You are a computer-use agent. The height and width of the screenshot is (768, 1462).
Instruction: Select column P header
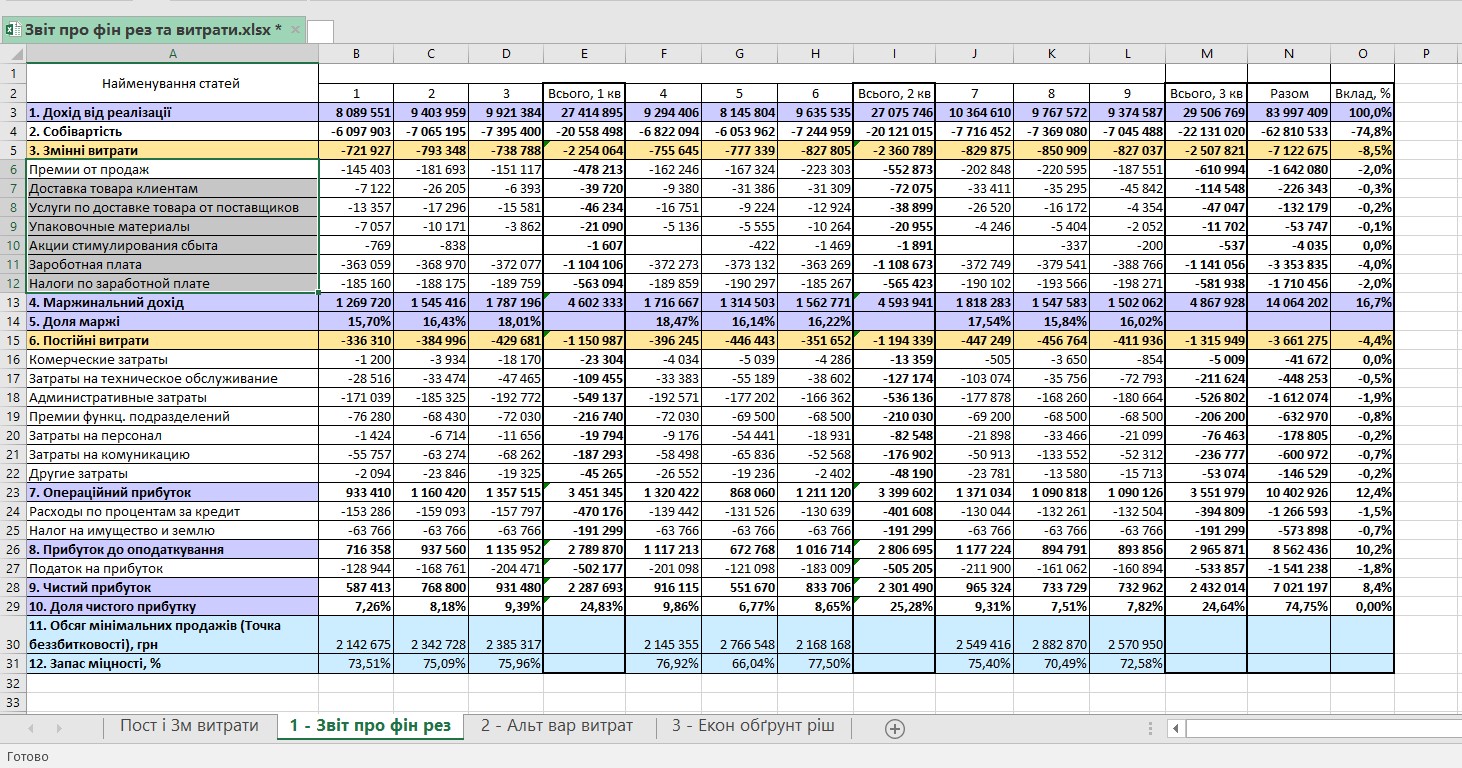coord(1427,53)
